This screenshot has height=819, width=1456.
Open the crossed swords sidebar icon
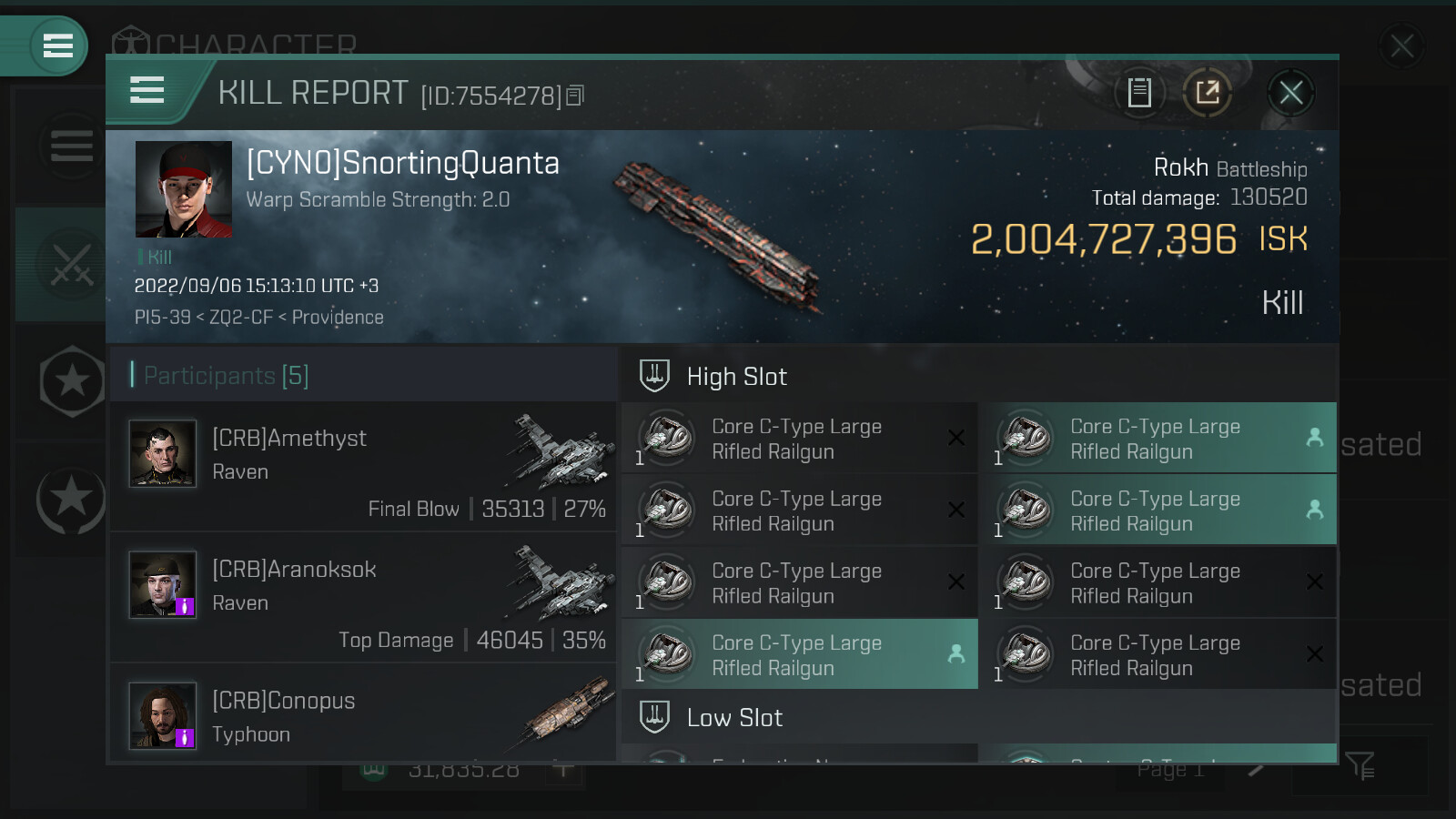(x=71, y=265)
